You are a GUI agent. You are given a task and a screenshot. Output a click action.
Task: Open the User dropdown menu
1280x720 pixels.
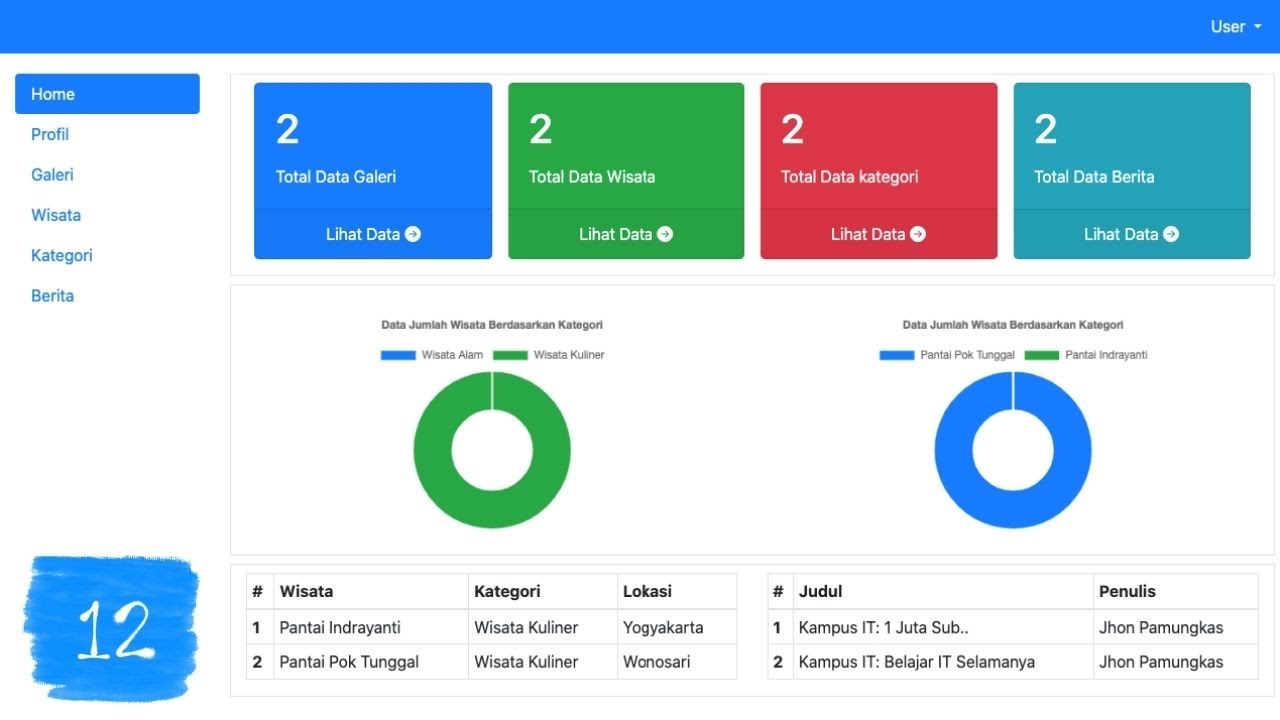click(1236, 27)
